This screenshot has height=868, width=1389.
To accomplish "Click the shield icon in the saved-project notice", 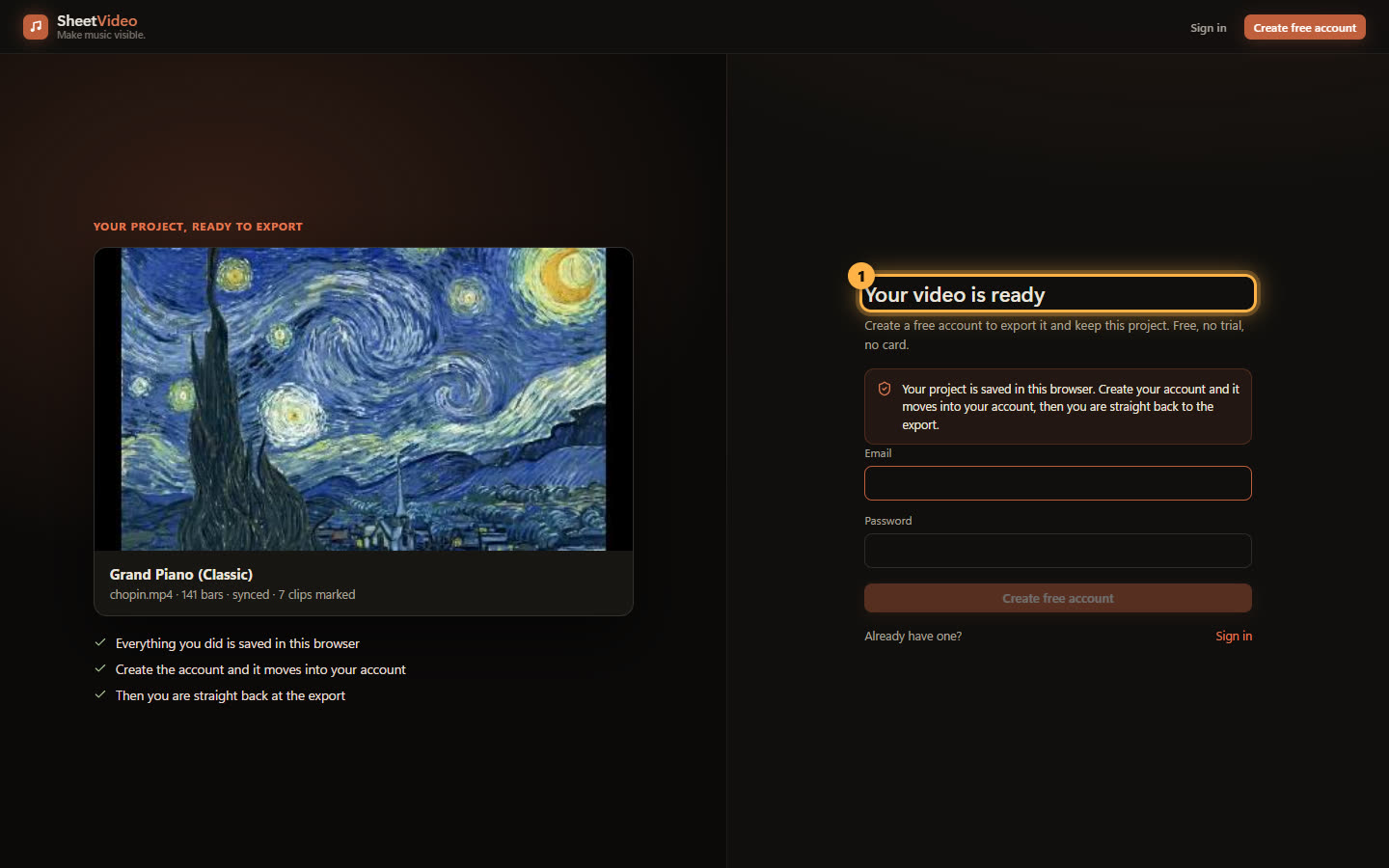I will pyautogui.click(x=885, y=389).
